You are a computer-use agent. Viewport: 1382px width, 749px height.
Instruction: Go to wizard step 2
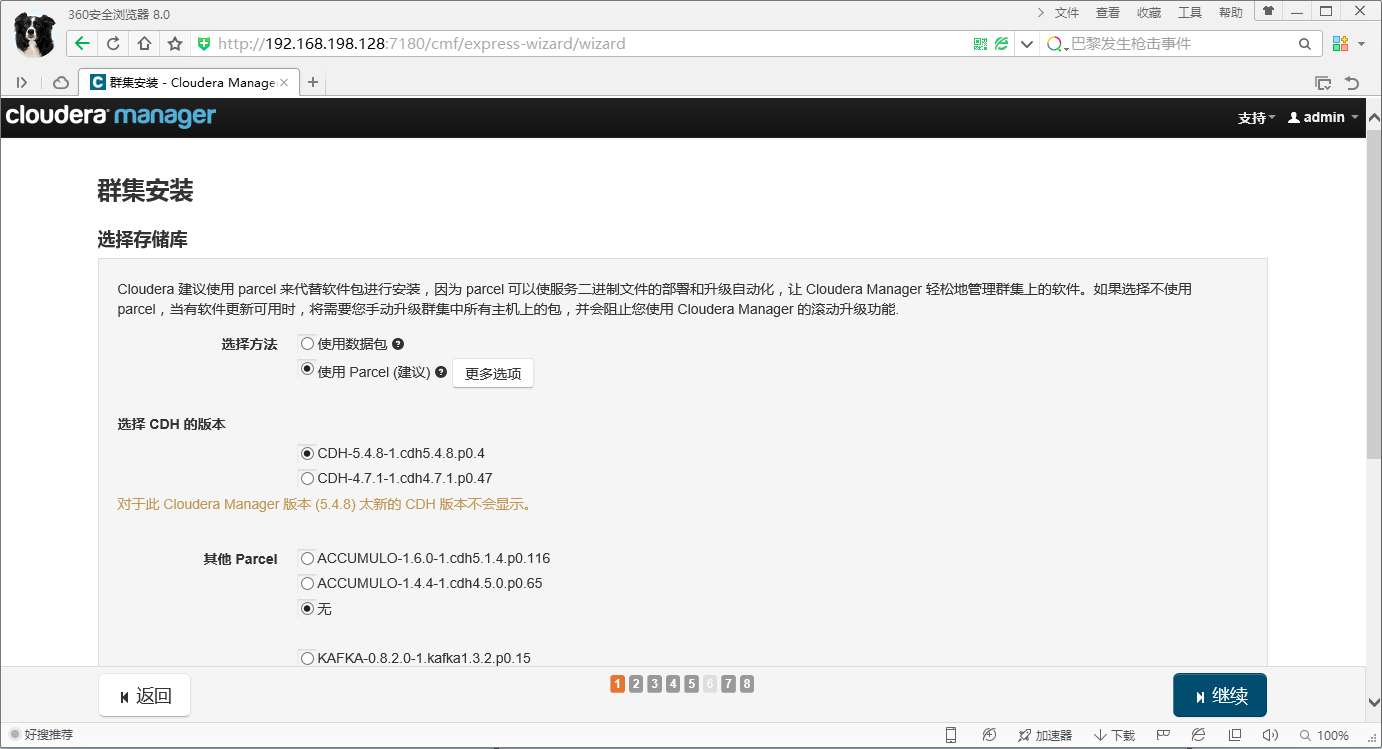[636, 684]
